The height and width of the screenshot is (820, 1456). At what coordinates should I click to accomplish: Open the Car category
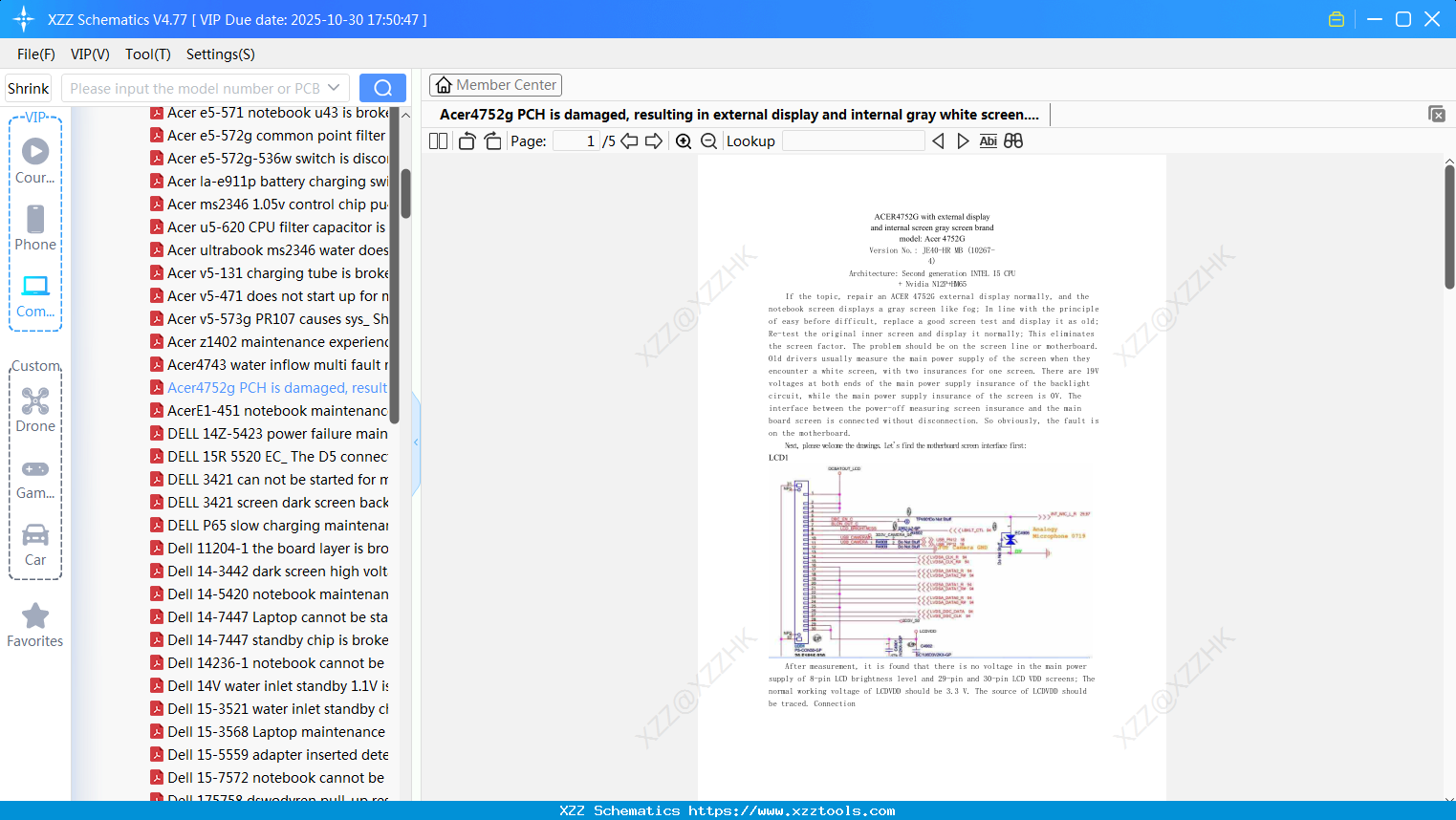pos(35,534)
